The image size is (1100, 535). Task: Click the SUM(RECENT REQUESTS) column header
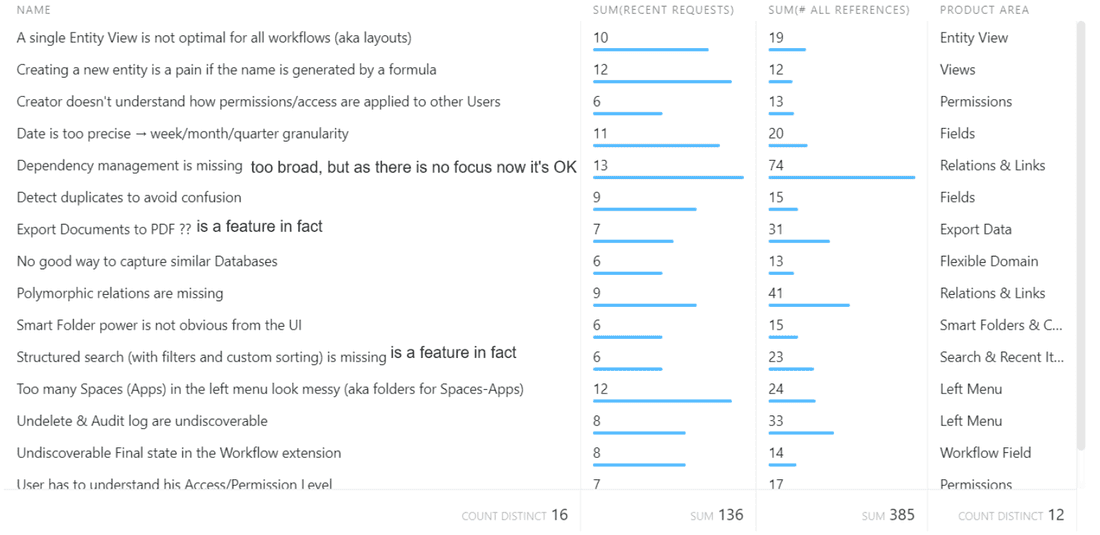click(663, 10)
